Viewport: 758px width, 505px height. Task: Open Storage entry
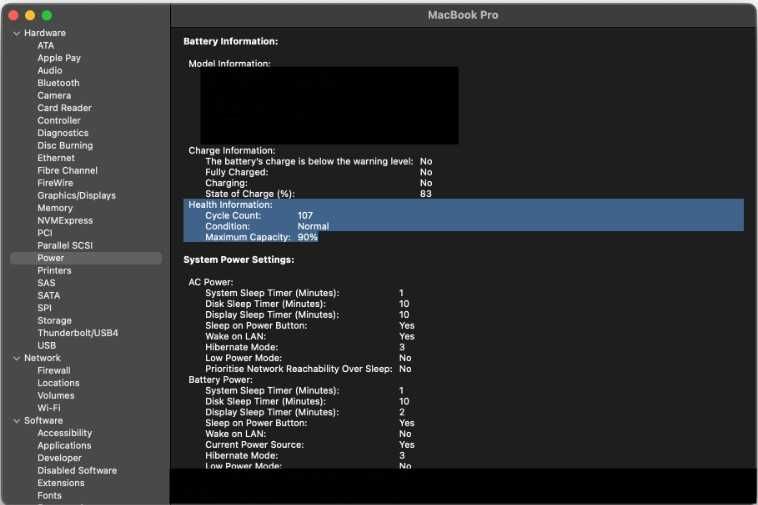tap(55, 320)
